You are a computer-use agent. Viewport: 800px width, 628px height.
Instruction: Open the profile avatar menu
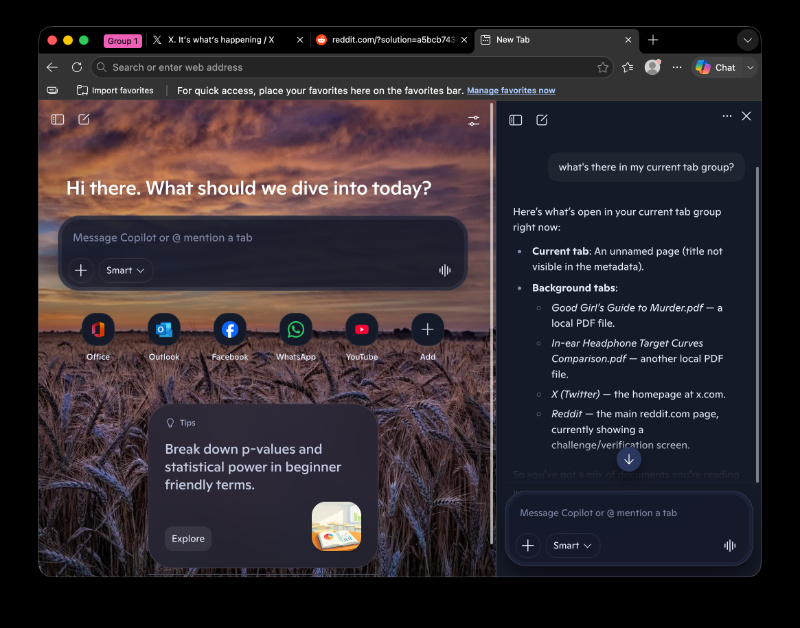click(653, 67)
